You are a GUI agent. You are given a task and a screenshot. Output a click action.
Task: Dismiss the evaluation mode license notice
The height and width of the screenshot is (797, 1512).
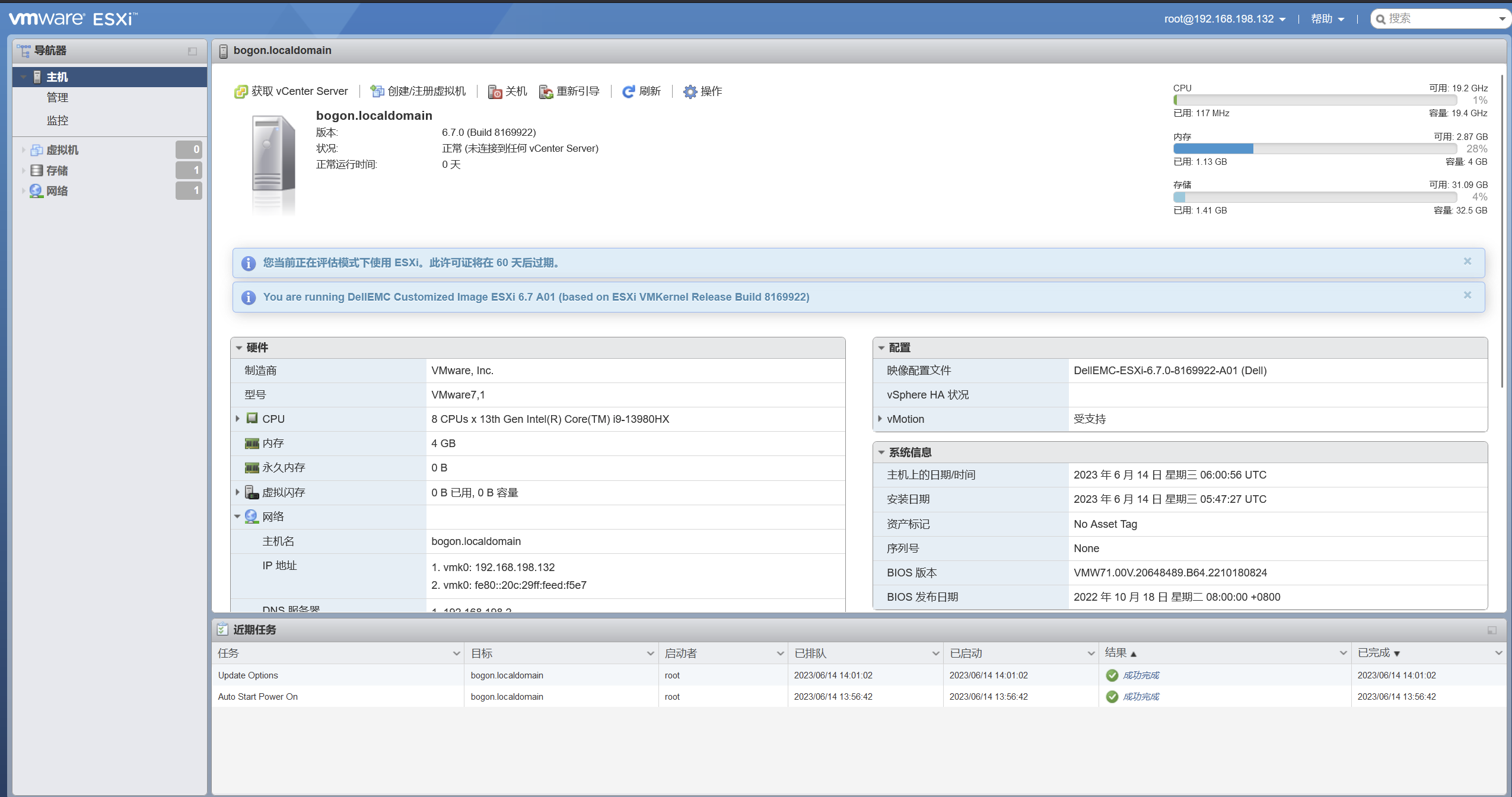click(x=1468, y=262)
